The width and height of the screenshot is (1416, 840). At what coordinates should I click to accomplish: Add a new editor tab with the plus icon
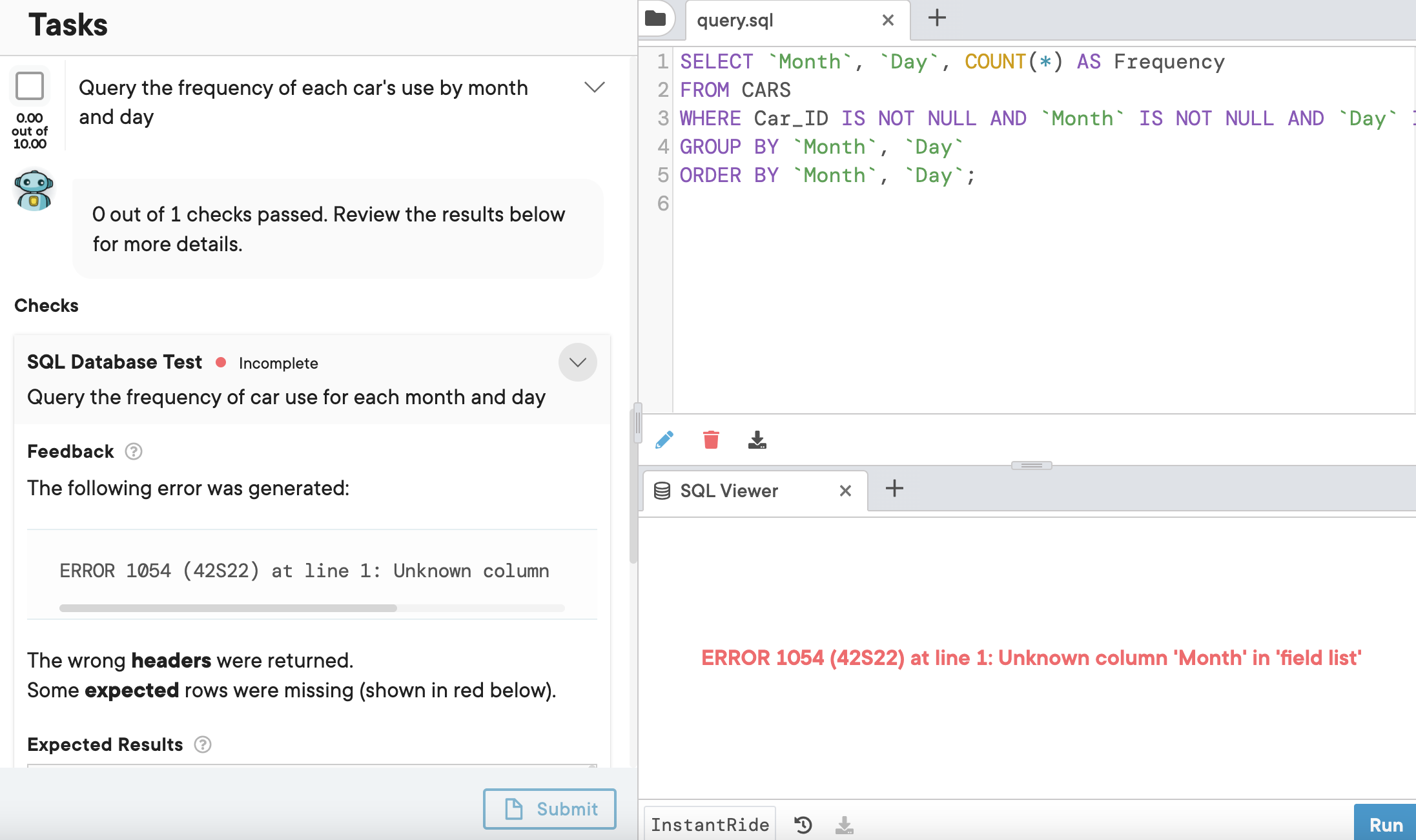[936, 17]
